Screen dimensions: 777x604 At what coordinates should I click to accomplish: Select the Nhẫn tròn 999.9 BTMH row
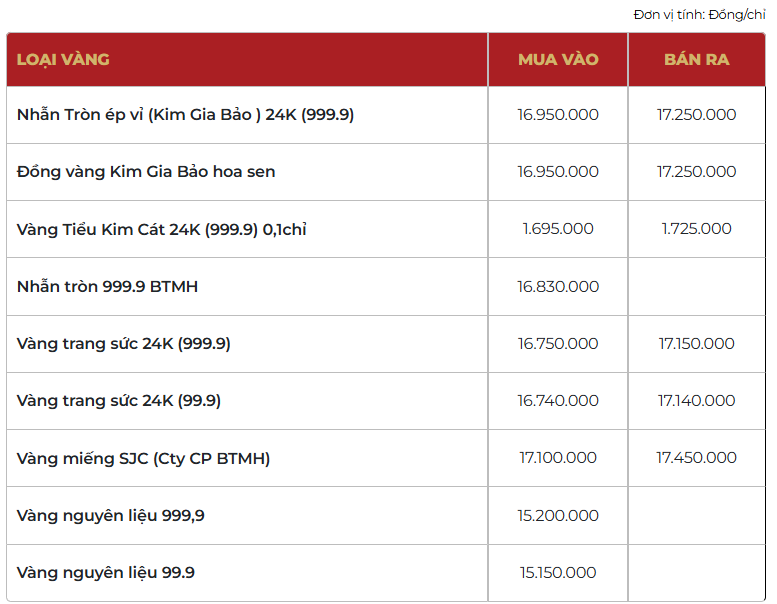(x=107, y=287)
